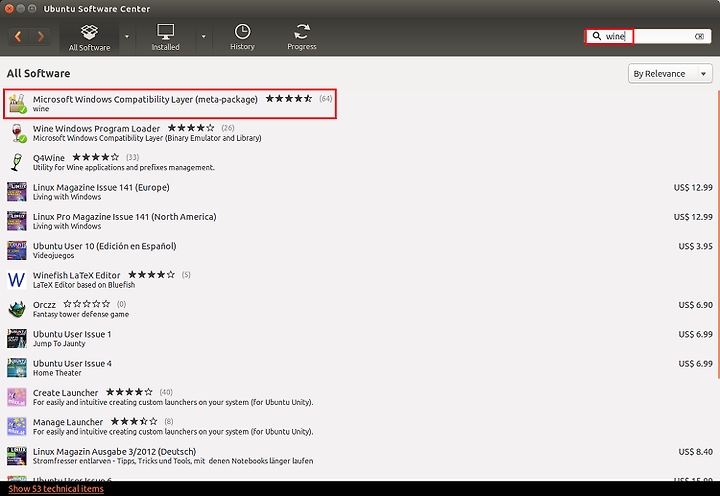Screen dimensions: 720x496
Task: Clear the search text with the clear icon
Action: pos(699,36)
